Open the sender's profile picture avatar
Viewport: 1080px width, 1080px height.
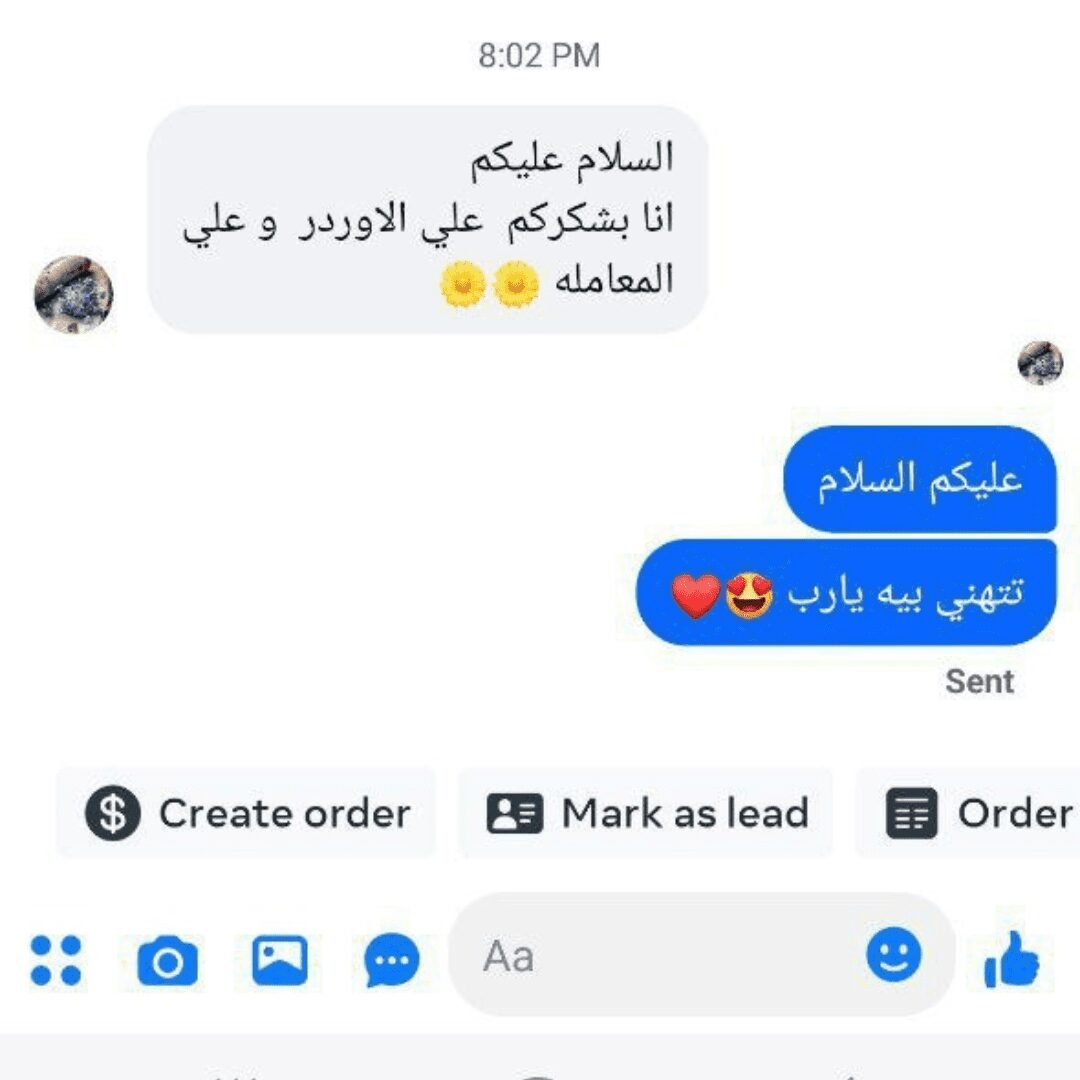pyautogui.click(x=74, y=295)
